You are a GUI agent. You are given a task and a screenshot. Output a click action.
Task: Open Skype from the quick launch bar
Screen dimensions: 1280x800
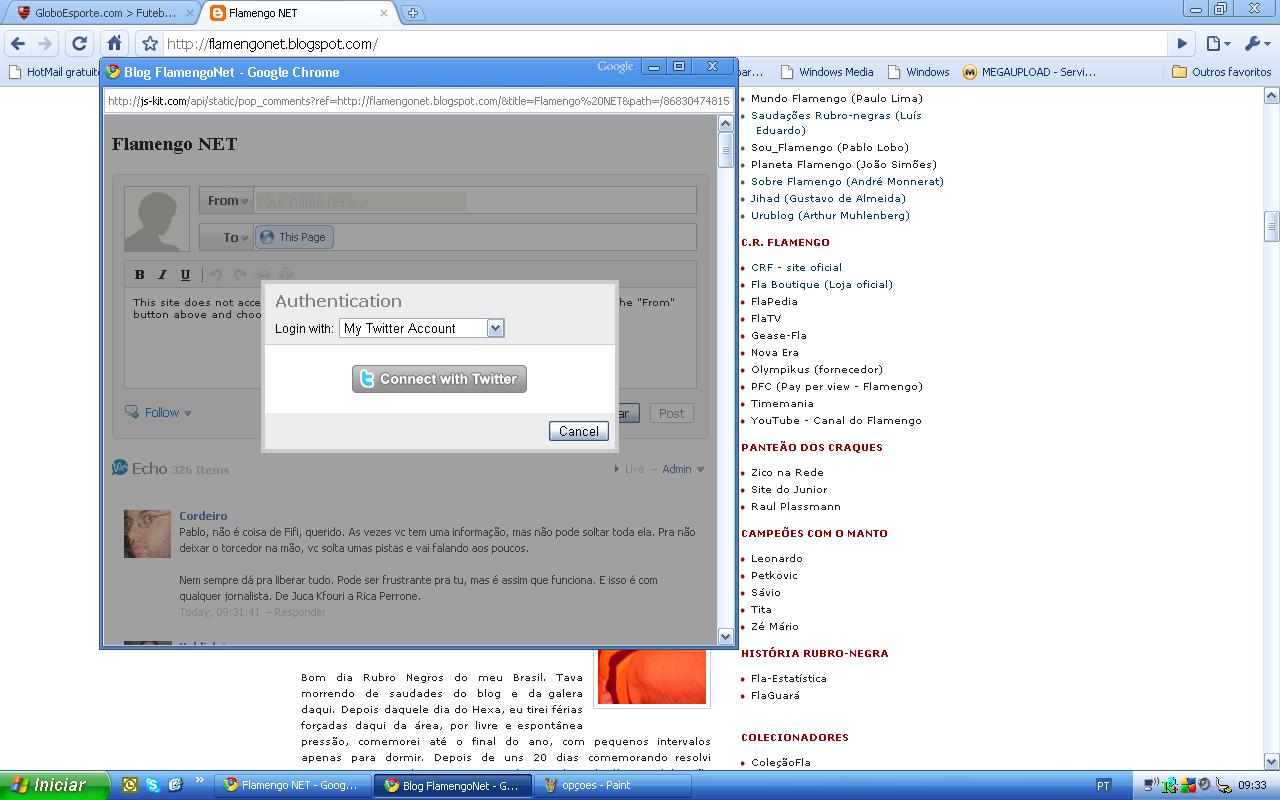coord(152,785)
